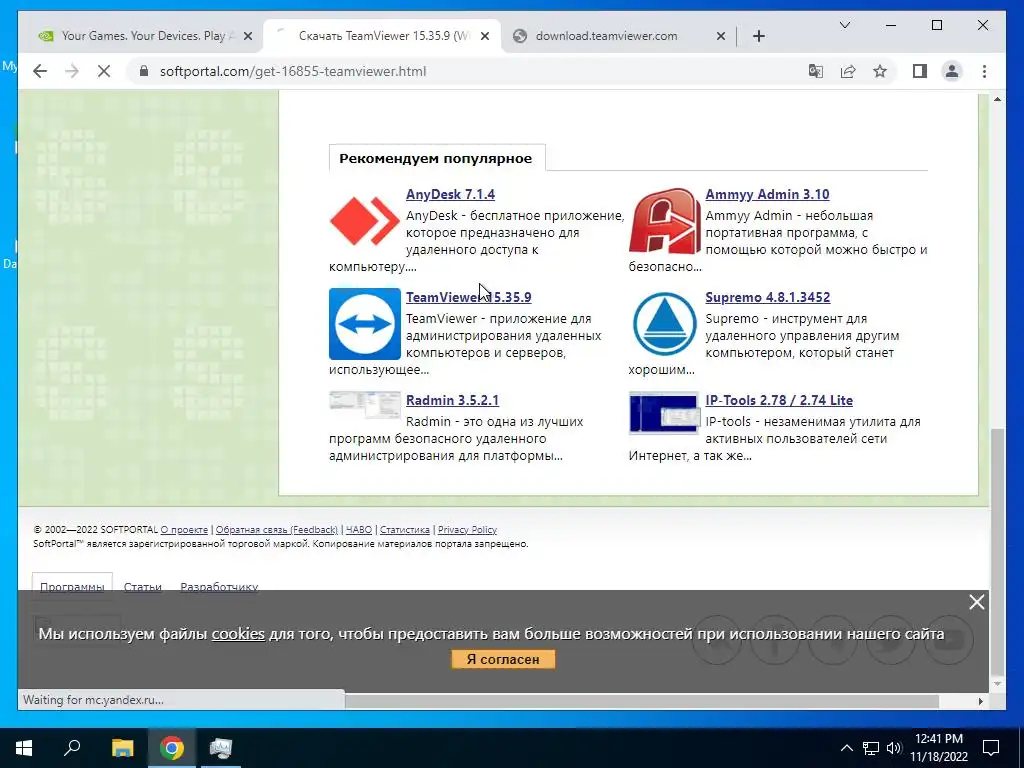Dismiss the cookie banner with X
1024x768 pixels.
(x=976, y=602)
